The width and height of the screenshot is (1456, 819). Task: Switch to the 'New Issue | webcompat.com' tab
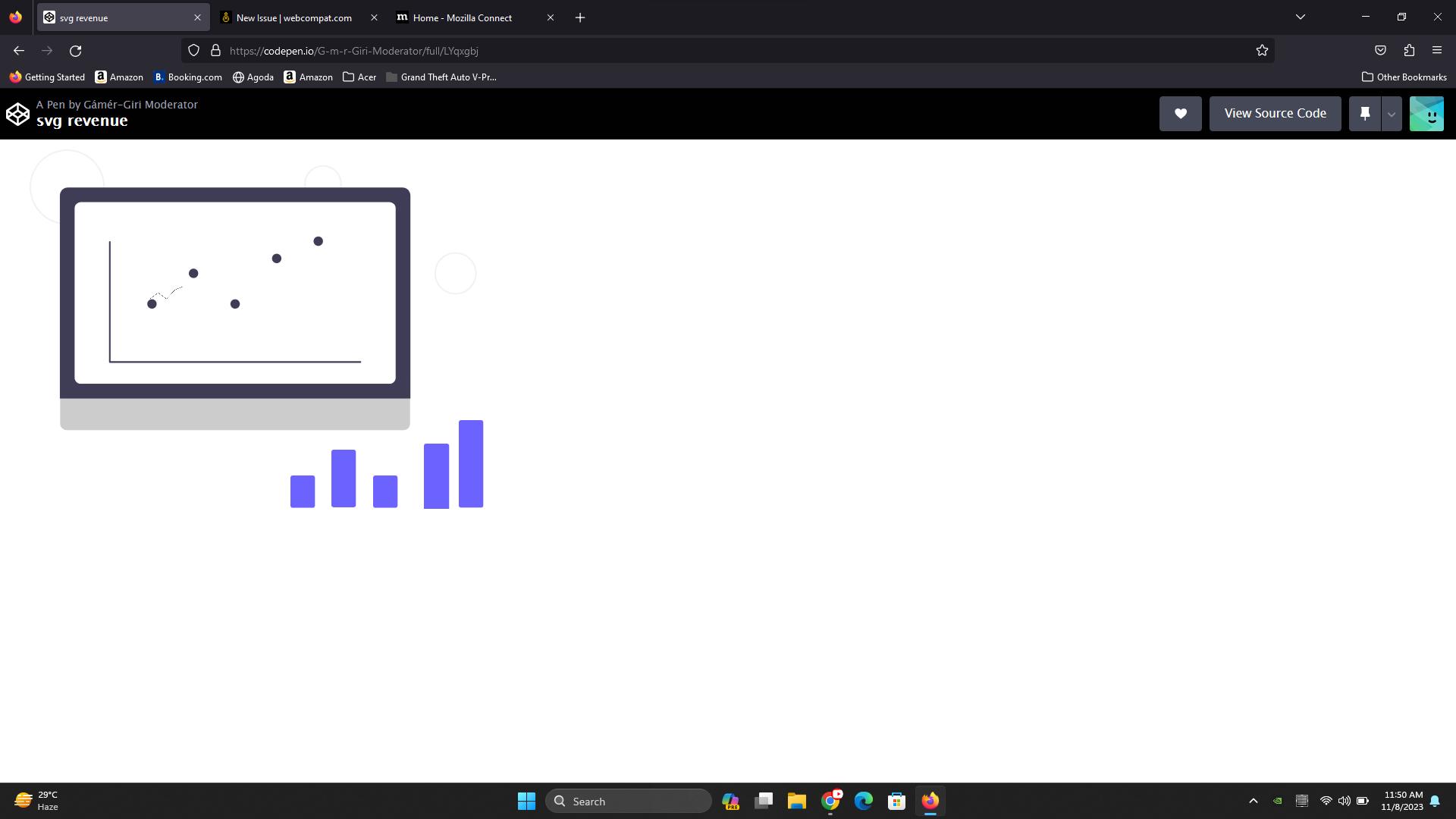(293, 17)
